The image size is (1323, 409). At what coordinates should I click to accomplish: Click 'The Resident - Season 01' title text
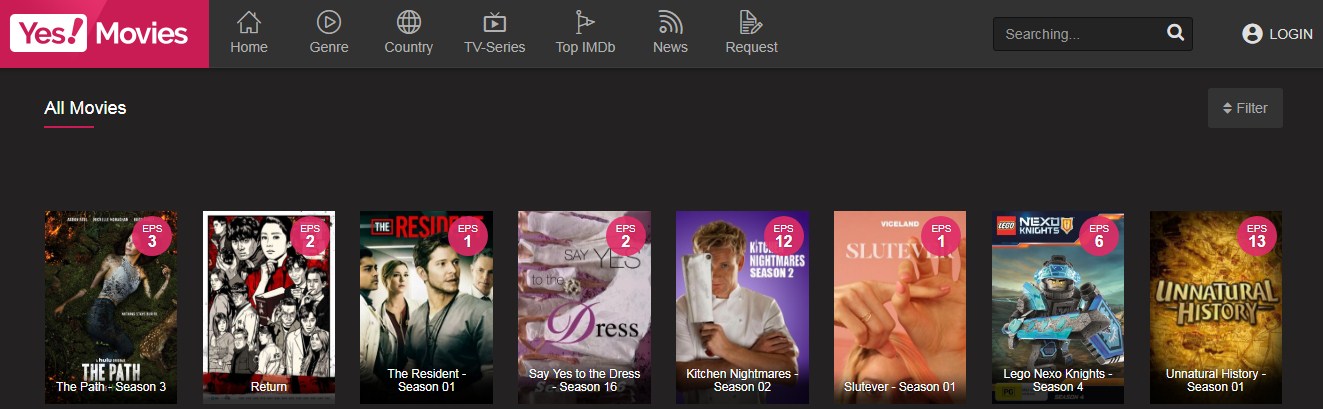pyautogui.click(x=426, y=380)
